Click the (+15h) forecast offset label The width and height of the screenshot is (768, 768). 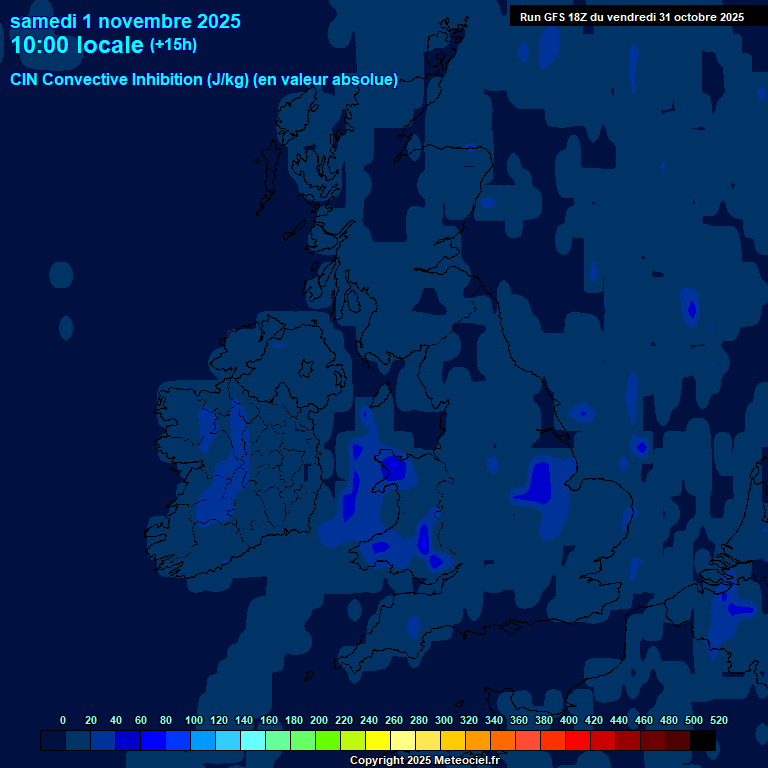click(x=173, y=45)
